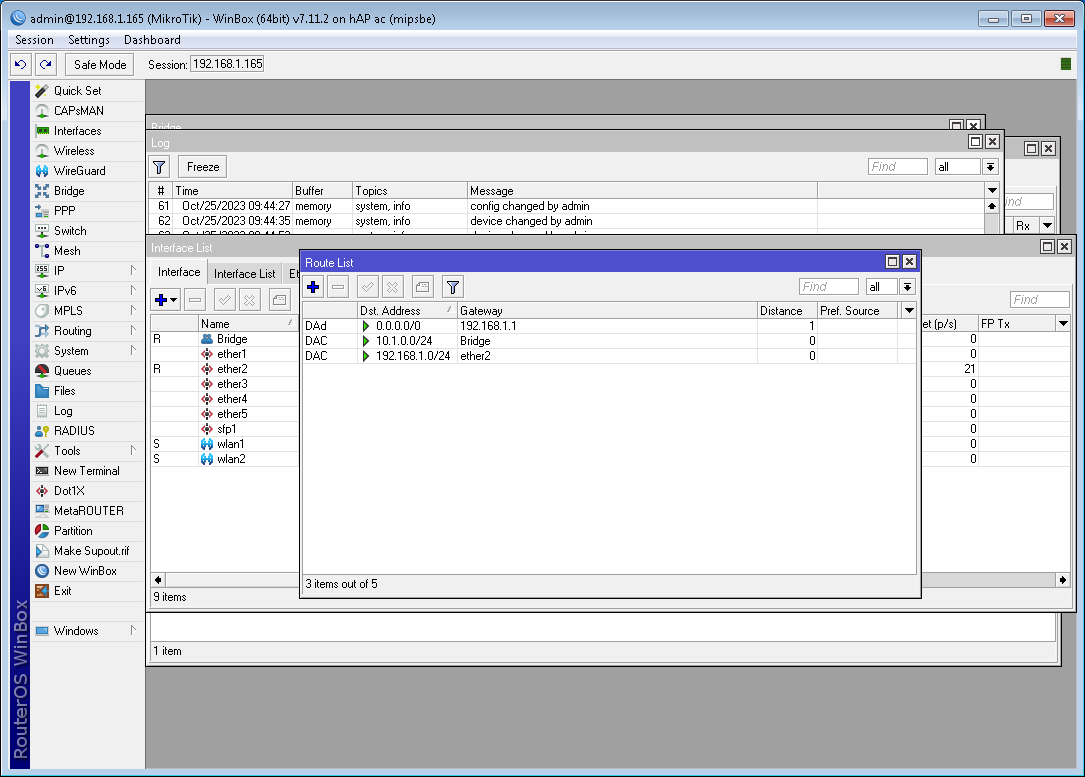Open the Dashboard menu

(152, 40)
